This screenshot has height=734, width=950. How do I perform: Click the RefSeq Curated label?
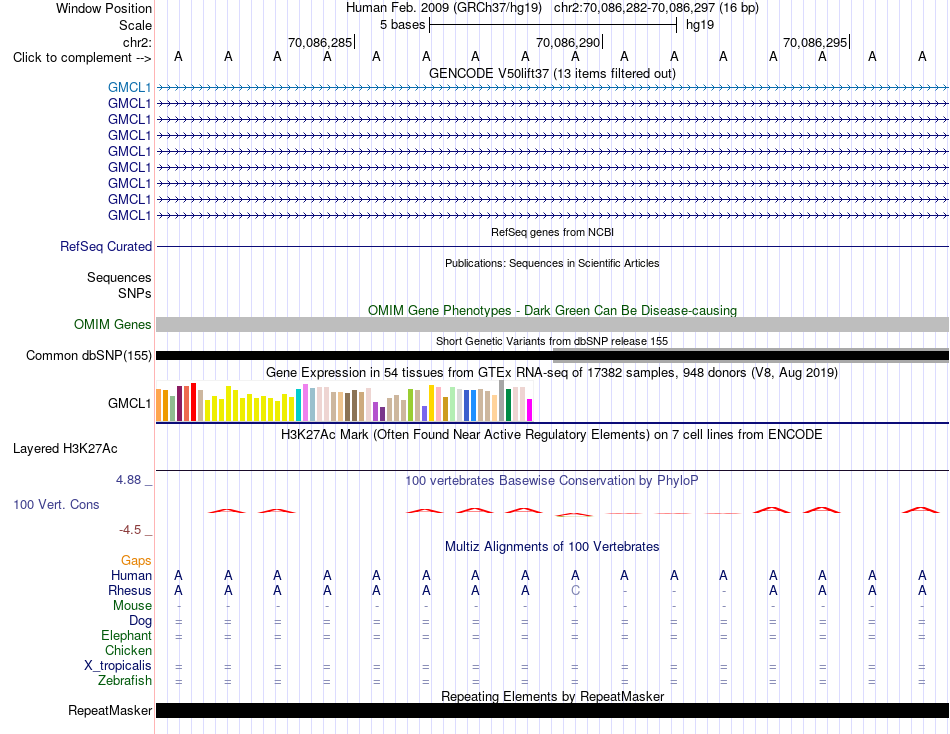[106, 247]
